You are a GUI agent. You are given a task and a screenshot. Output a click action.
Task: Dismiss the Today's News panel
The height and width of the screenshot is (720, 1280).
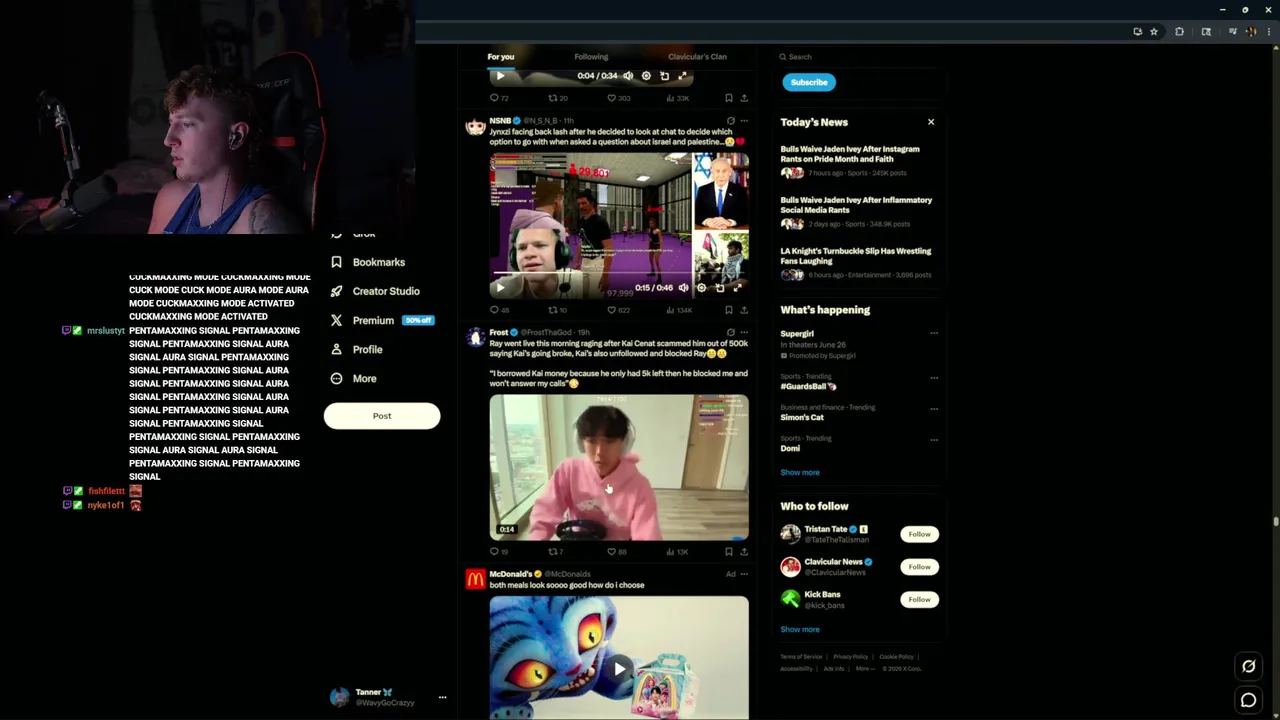[x=931, y=122]
